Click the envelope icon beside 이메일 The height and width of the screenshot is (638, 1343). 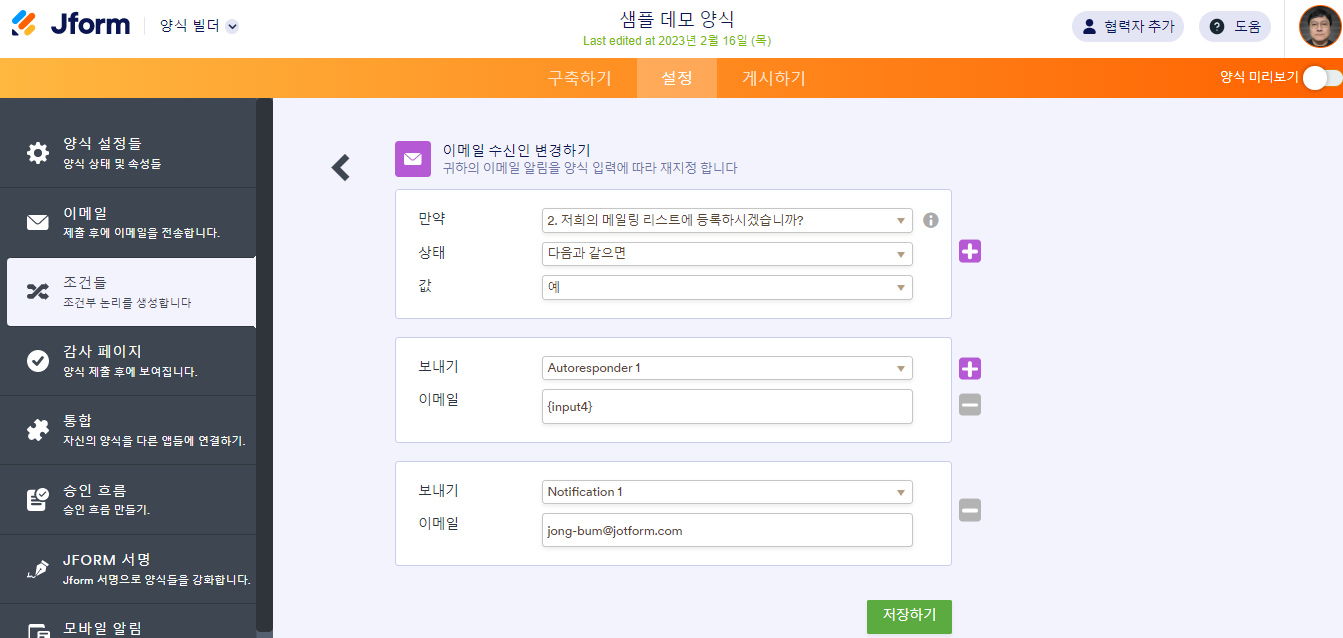38,222
